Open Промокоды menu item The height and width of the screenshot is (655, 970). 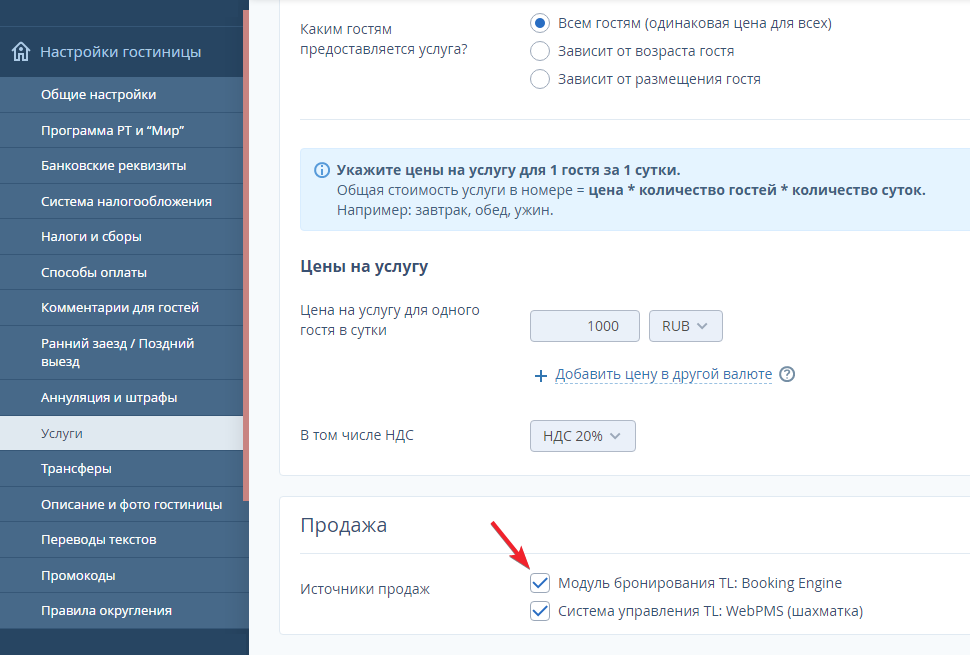(x=121, y=576)
